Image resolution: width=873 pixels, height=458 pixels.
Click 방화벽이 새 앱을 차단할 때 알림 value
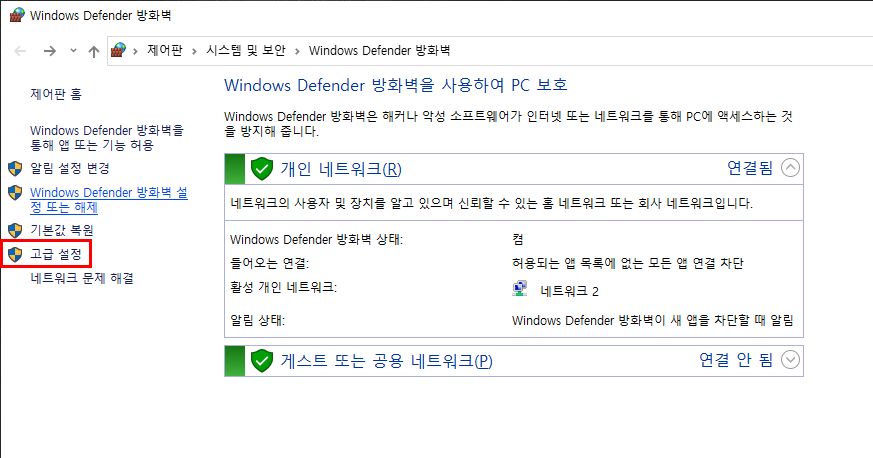(x=653, y=321)
